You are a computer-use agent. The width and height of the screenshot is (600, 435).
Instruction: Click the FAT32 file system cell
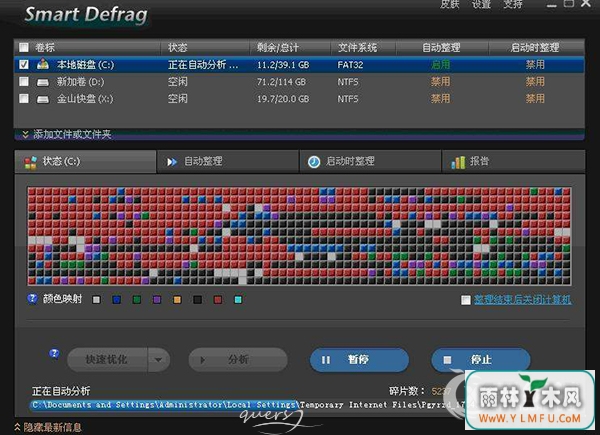pos(350,65)
